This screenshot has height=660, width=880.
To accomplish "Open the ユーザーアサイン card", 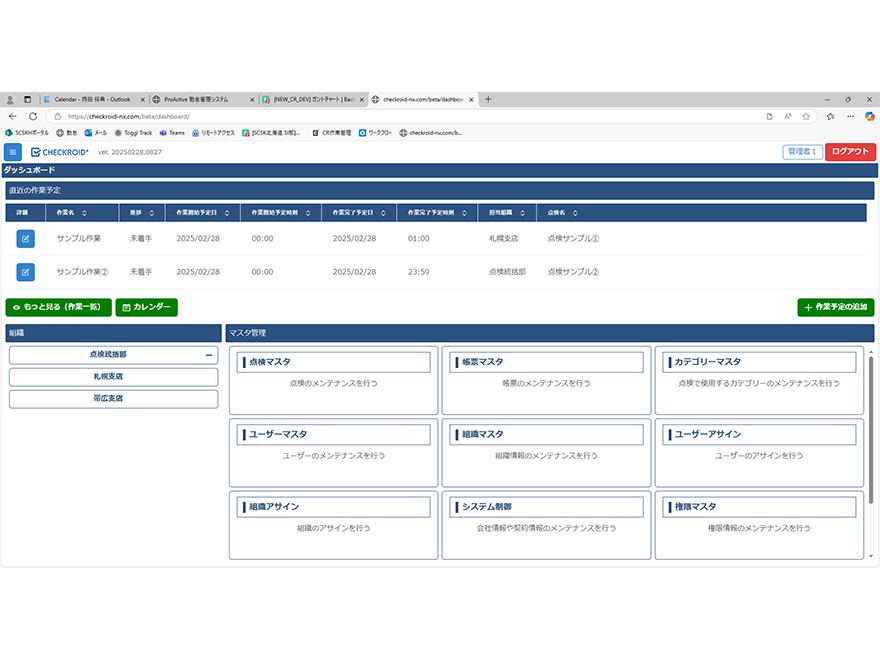I will click(759, 452).
